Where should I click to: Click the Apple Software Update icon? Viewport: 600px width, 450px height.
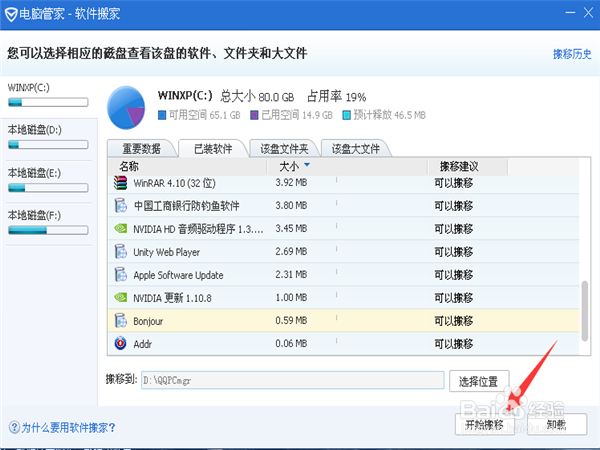click(x=121, y=274)
